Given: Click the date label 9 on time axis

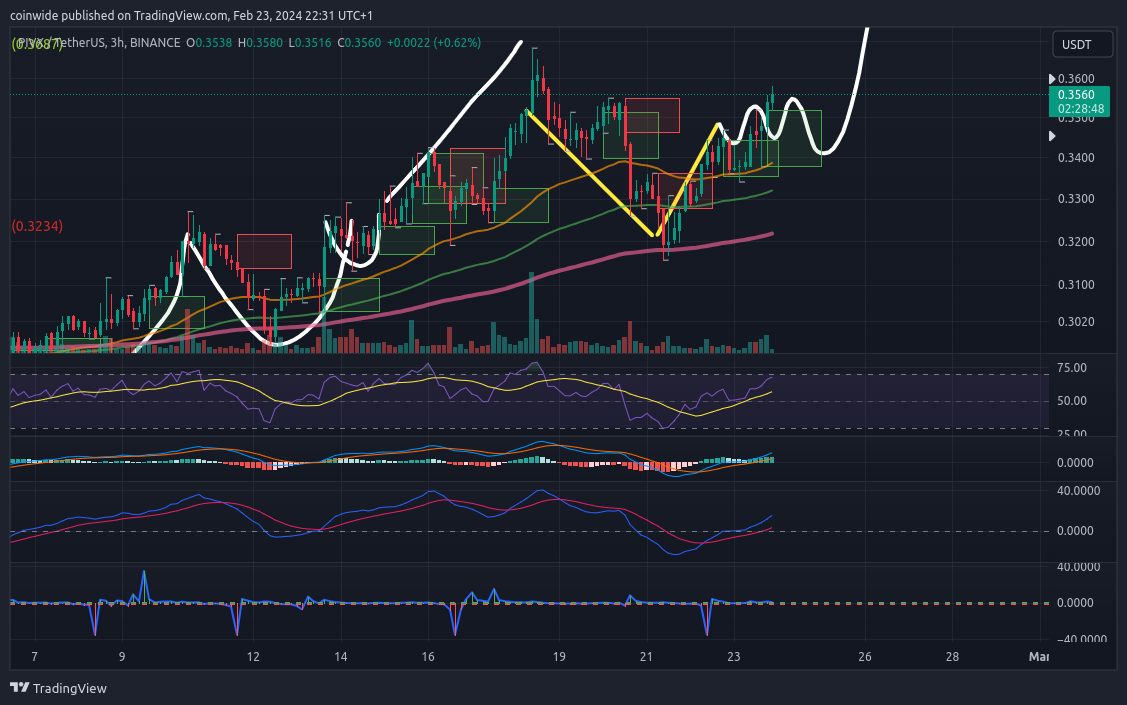Looking at the screenshot, I should pos(122,656).
